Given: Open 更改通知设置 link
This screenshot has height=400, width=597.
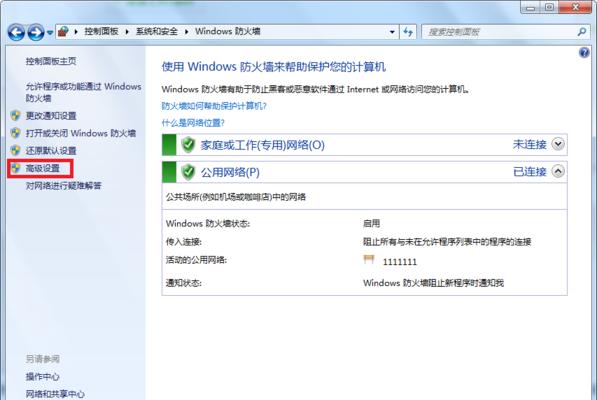Looking at the screenshot, I should [x=51, y=116].
